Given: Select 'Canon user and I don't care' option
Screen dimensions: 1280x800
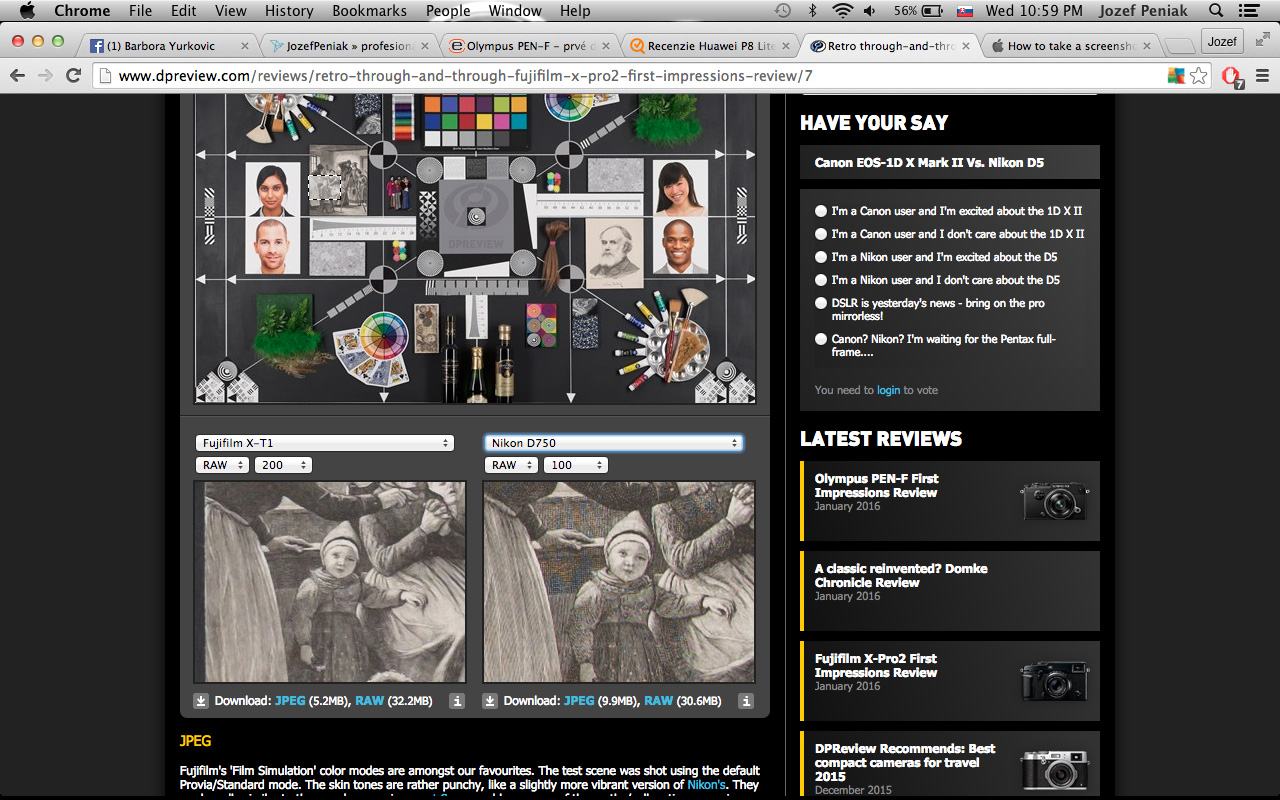Looking at the screenshot, I should (x=821, y=234).
